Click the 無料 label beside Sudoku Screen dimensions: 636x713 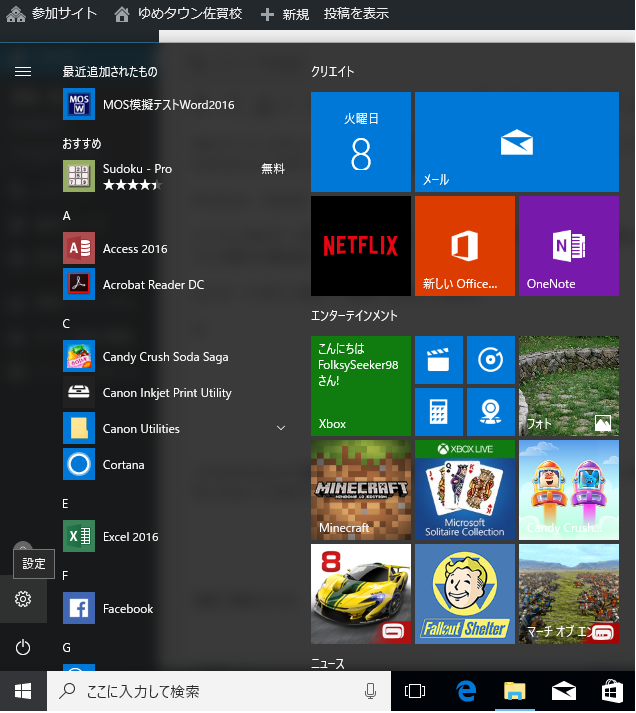click(x=273, y=169)
